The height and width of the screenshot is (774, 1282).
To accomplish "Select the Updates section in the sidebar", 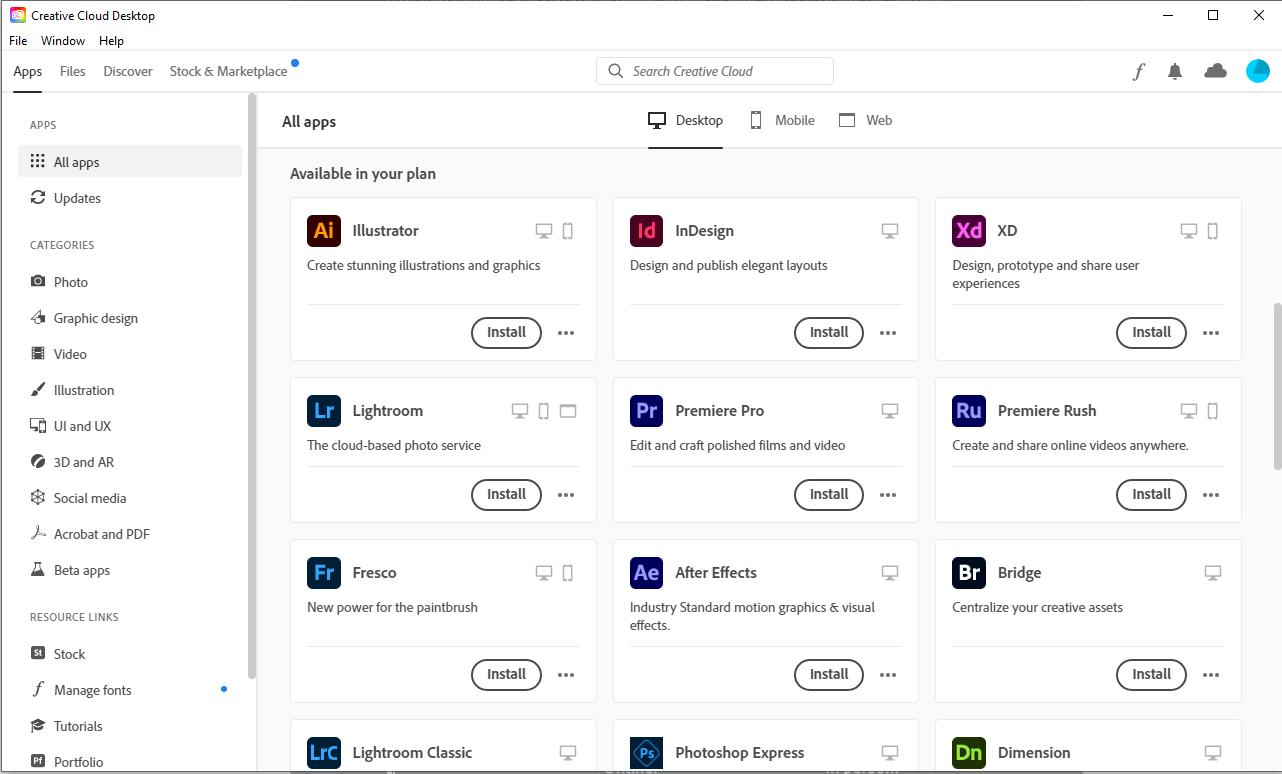I will pyautogui.click(x=76, y=197).
